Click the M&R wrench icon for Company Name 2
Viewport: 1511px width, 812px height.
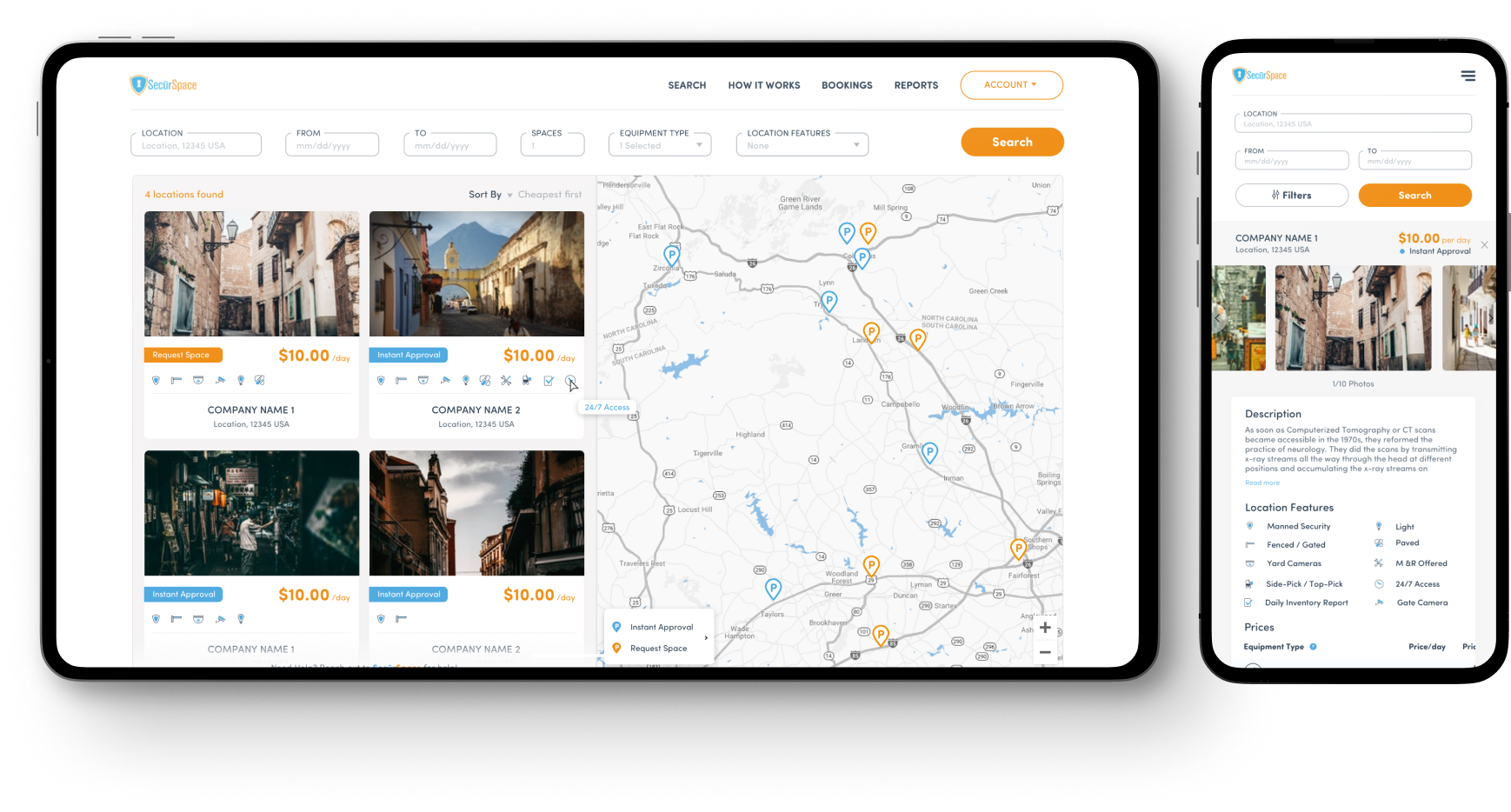[506, 380]
